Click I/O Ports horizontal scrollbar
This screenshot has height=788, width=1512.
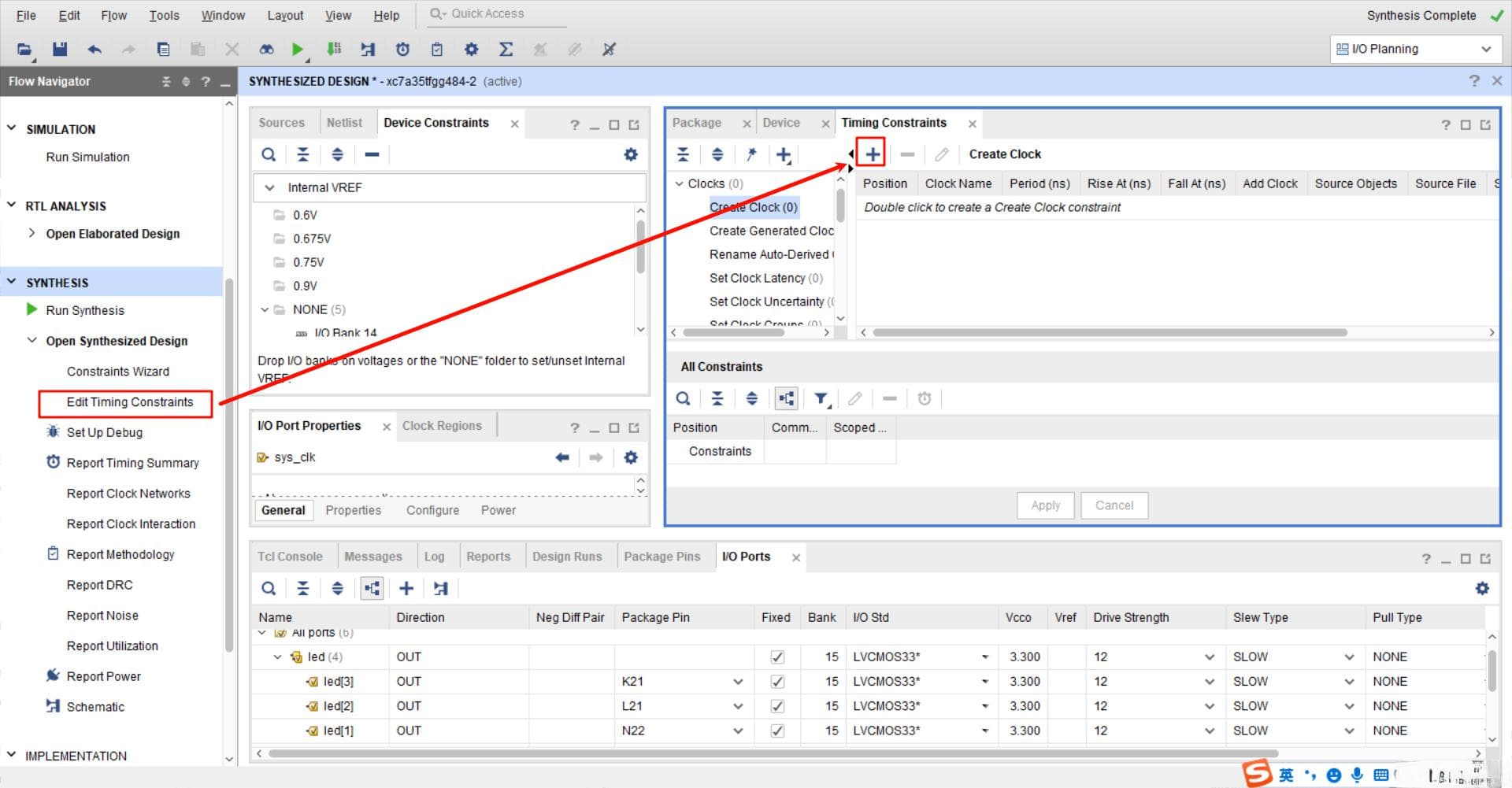pyautogui.click(x=772, y=754)
